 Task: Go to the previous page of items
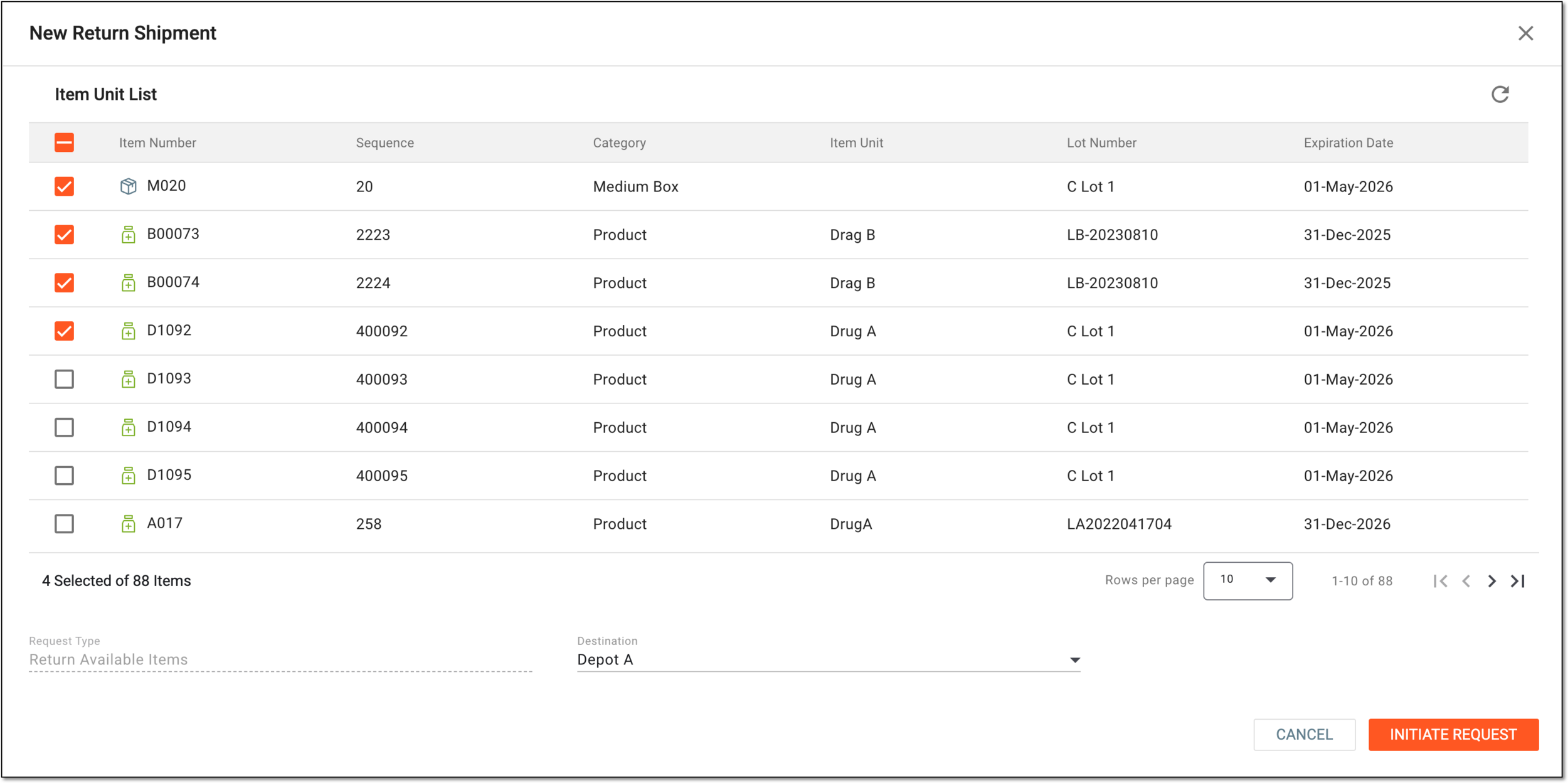pyautogui.click(x=1466, y=581)
